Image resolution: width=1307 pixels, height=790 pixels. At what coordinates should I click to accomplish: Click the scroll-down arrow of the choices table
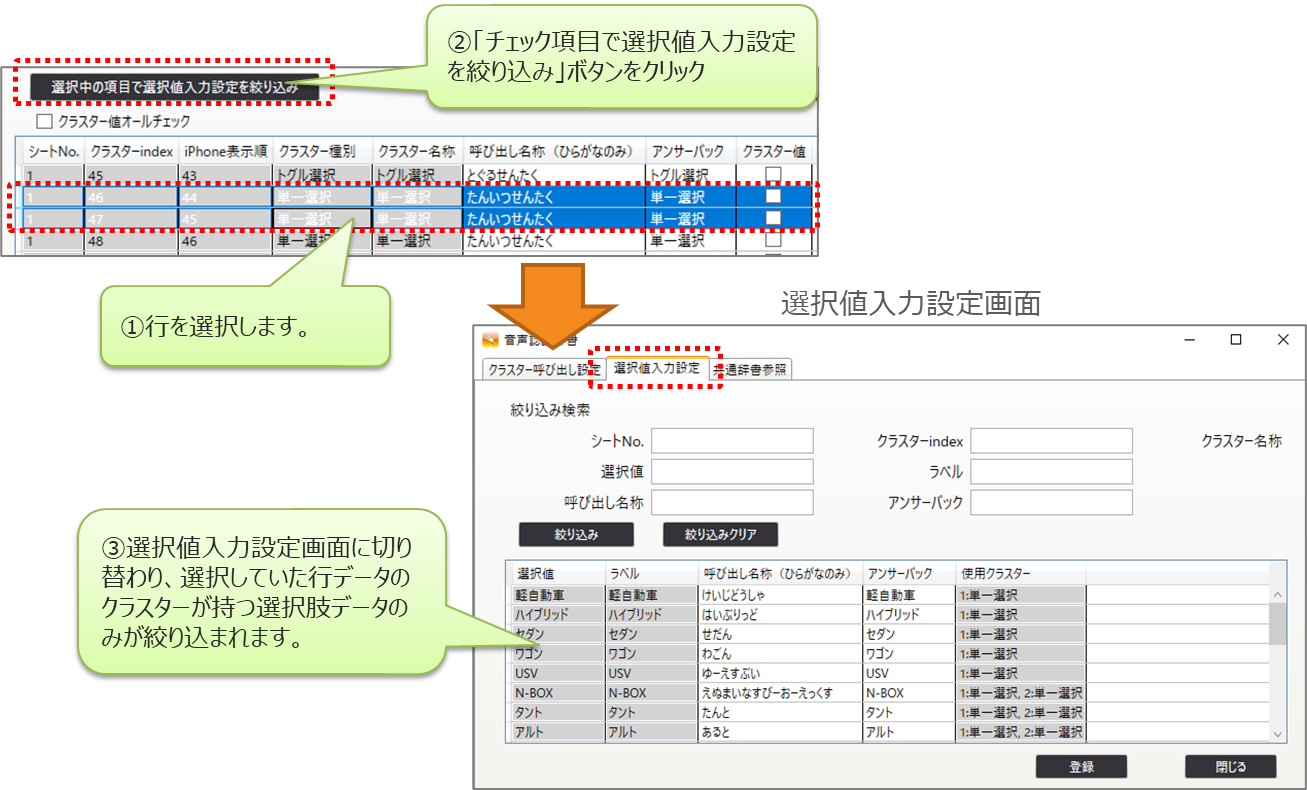click(x=1277, y=733)
